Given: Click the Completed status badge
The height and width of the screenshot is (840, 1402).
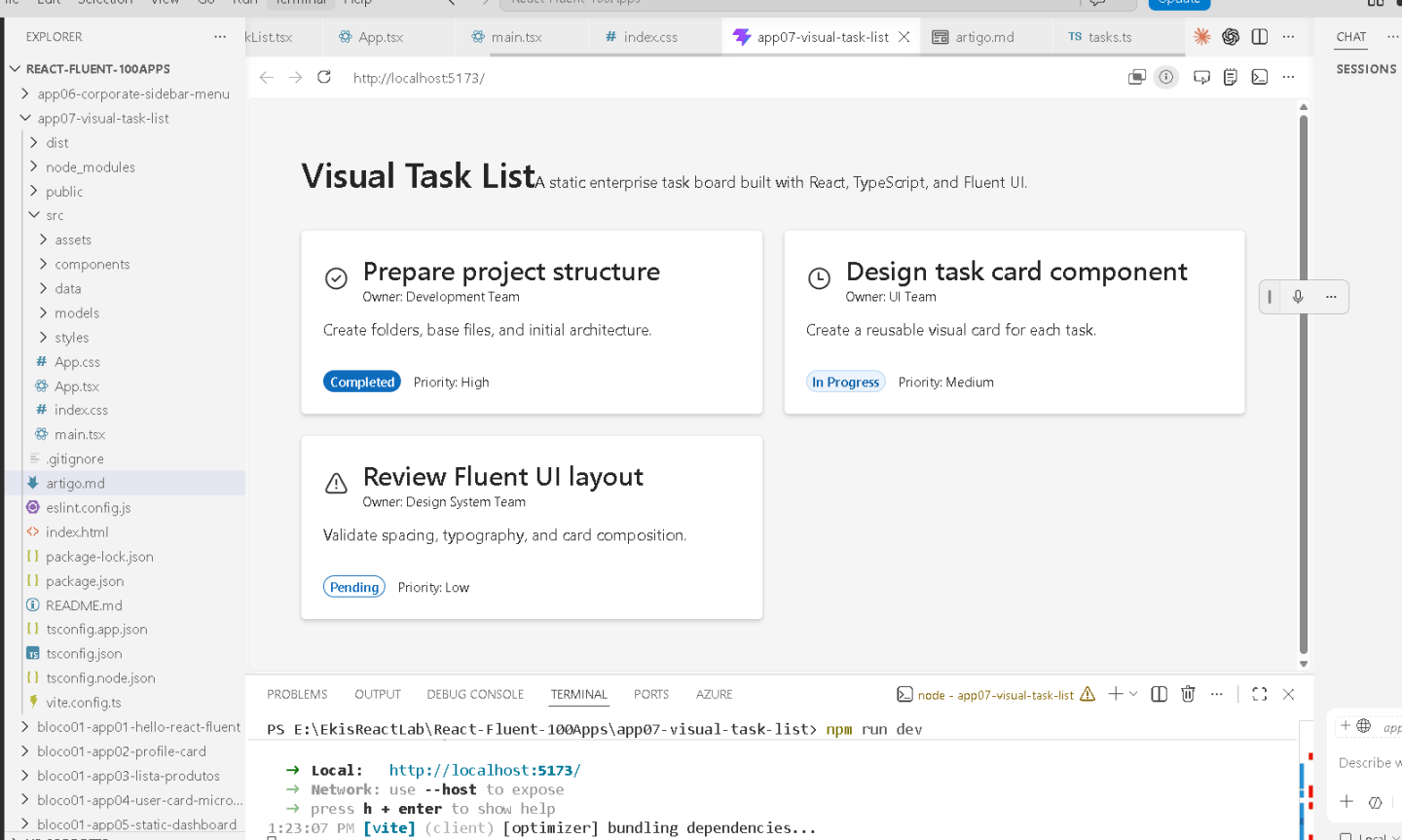Looking at the screenshot, I should pos(362,382).
